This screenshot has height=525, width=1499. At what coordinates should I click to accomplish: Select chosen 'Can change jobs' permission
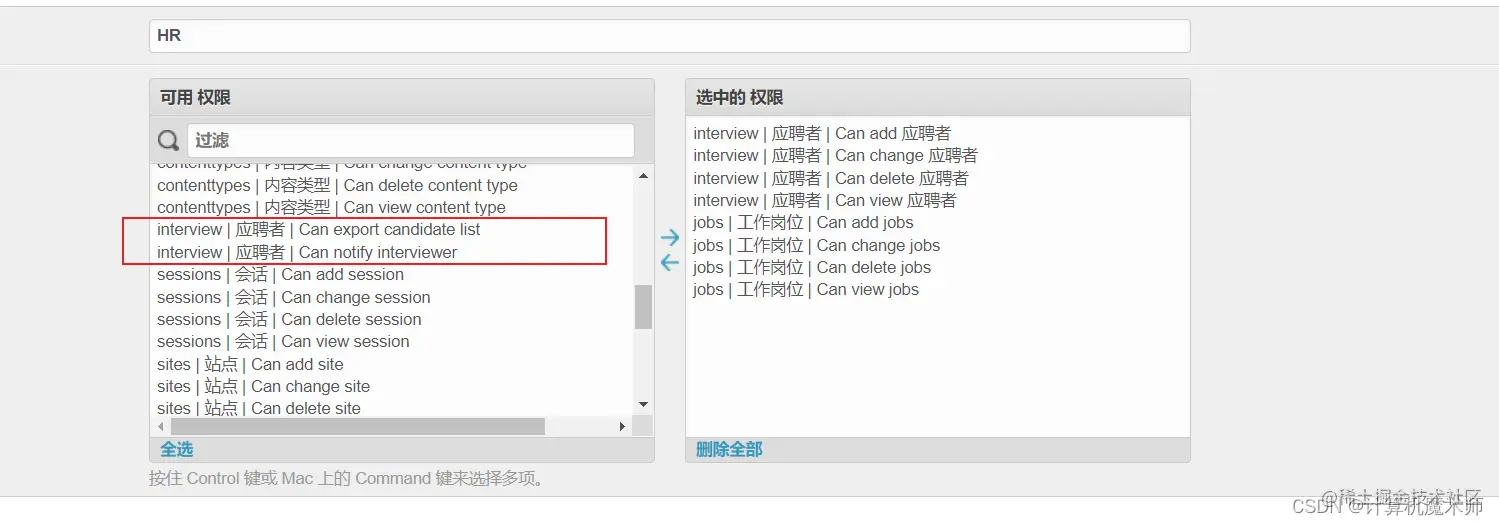(816, 245)
